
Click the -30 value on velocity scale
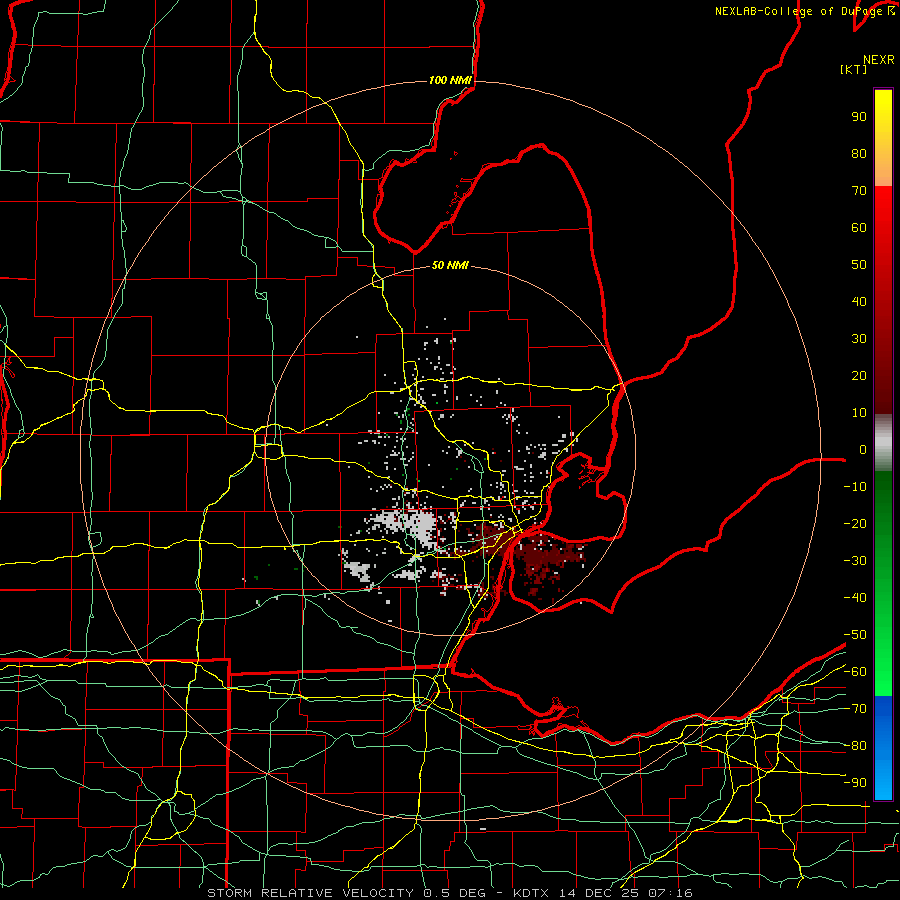tap(855, 561)
